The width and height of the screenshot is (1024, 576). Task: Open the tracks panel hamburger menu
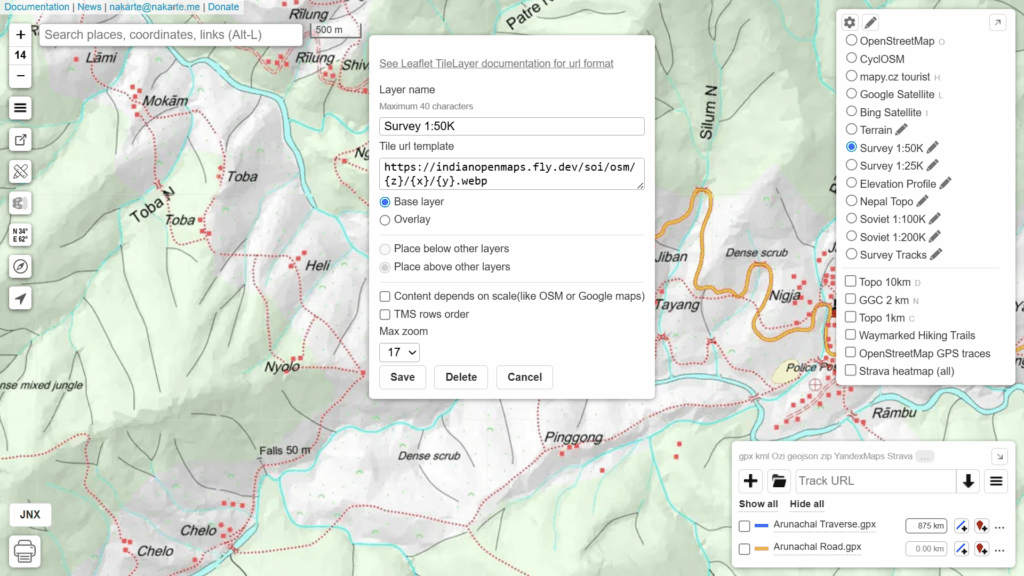point(996,481)
